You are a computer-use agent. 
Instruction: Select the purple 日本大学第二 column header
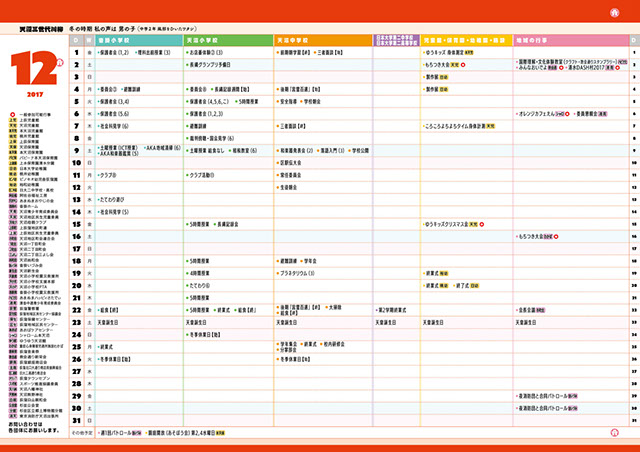(396, 40)
